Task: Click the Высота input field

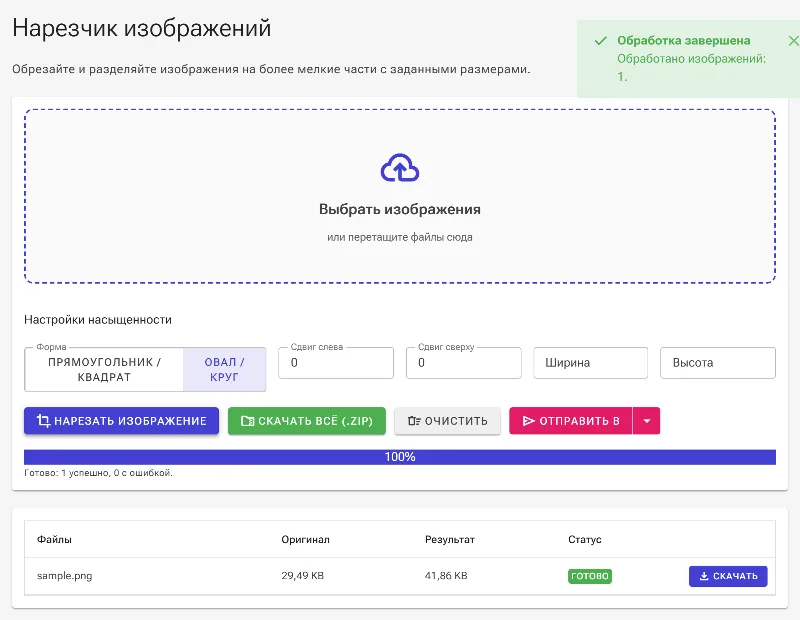Action: [x=717, y=363]
